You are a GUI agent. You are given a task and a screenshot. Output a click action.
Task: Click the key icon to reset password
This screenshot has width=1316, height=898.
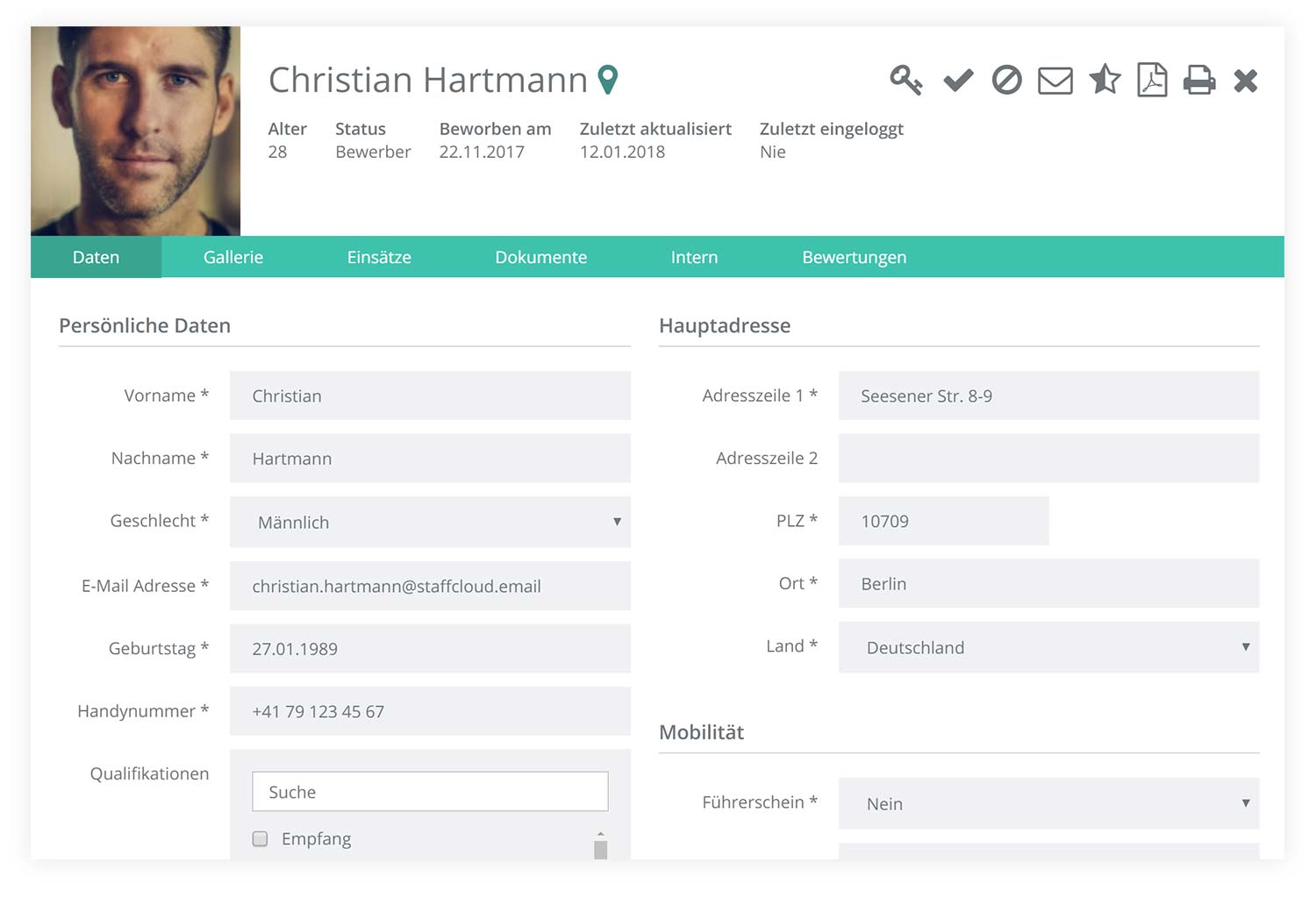tap(906, 80)
